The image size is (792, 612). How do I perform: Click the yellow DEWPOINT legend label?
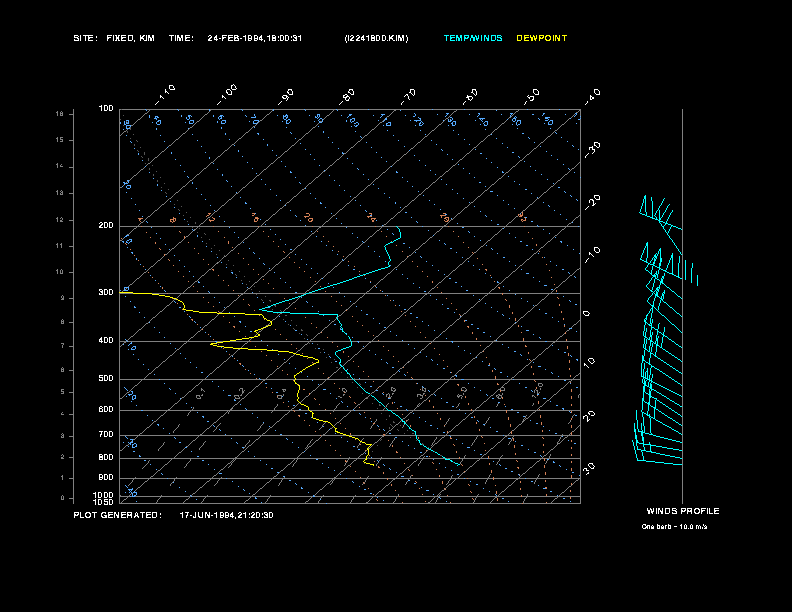click(541, 38)
